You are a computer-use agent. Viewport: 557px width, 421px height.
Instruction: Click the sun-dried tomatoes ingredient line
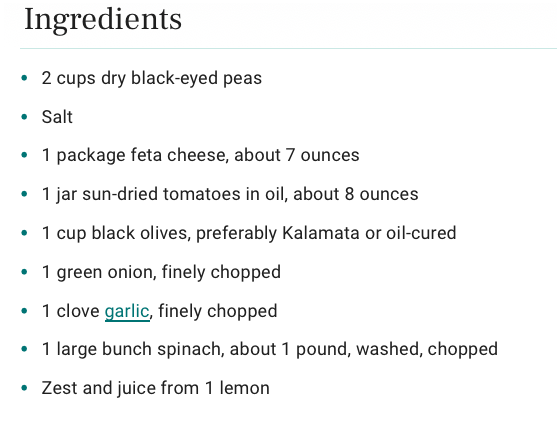[x=230, y=194]
